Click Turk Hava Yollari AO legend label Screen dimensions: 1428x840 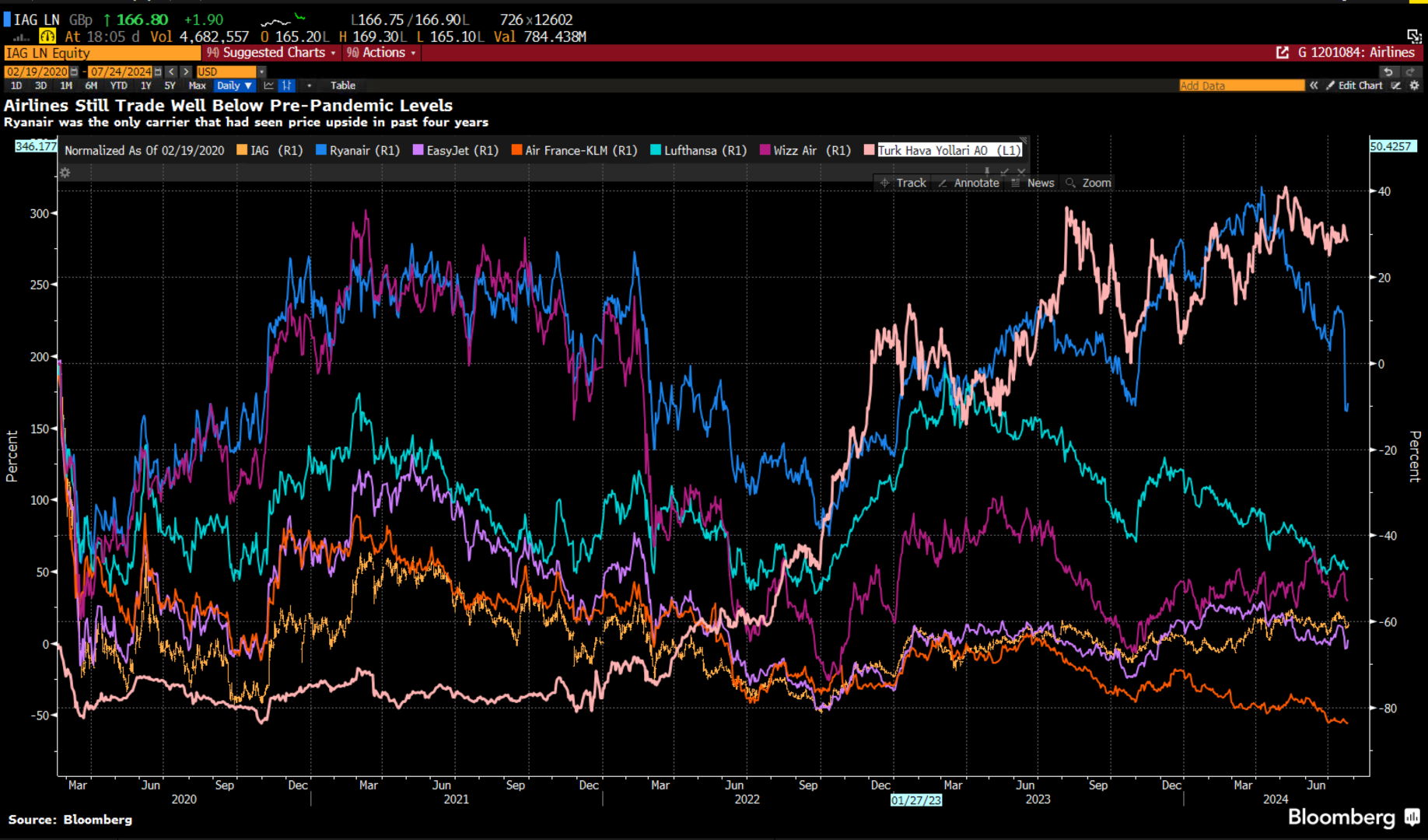950,150
